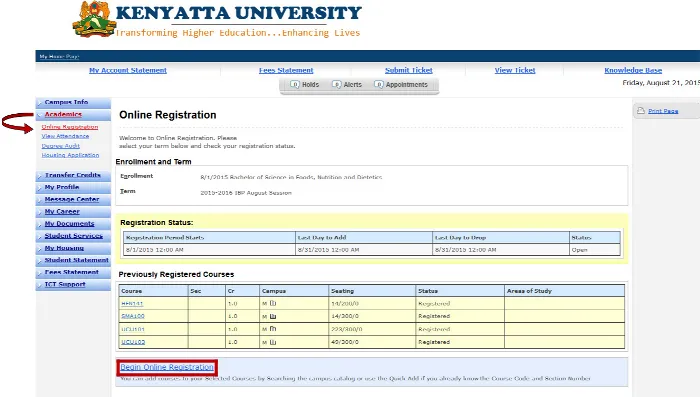Open the ICT Support menu section
The height and width of the screenshot is (397, 700).
click(65, 284)
